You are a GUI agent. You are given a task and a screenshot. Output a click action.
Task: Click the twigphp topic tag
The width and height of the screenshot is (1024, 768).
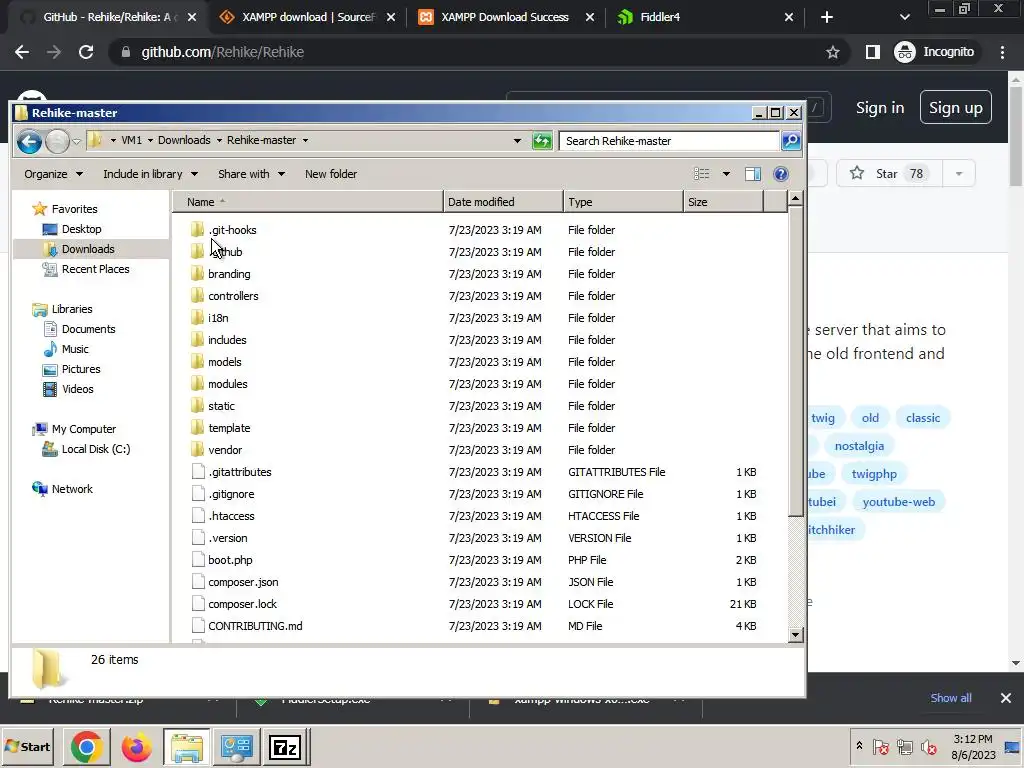[874, 474]
